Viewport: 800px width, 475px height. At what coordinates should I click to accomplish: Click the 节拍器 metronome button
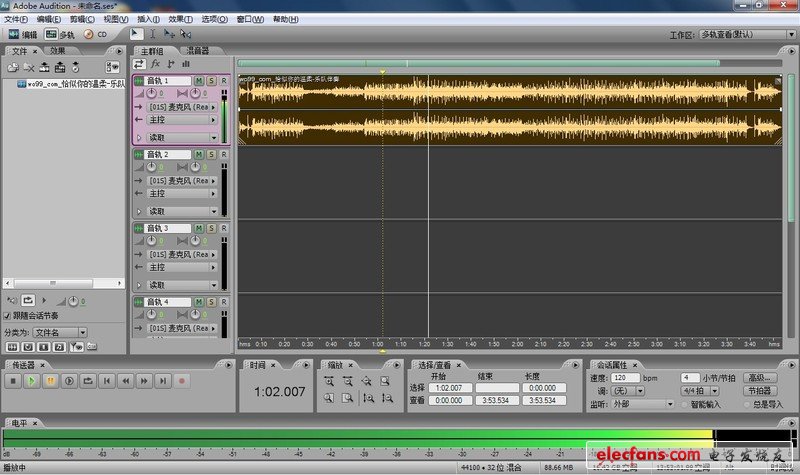(760, 391)
